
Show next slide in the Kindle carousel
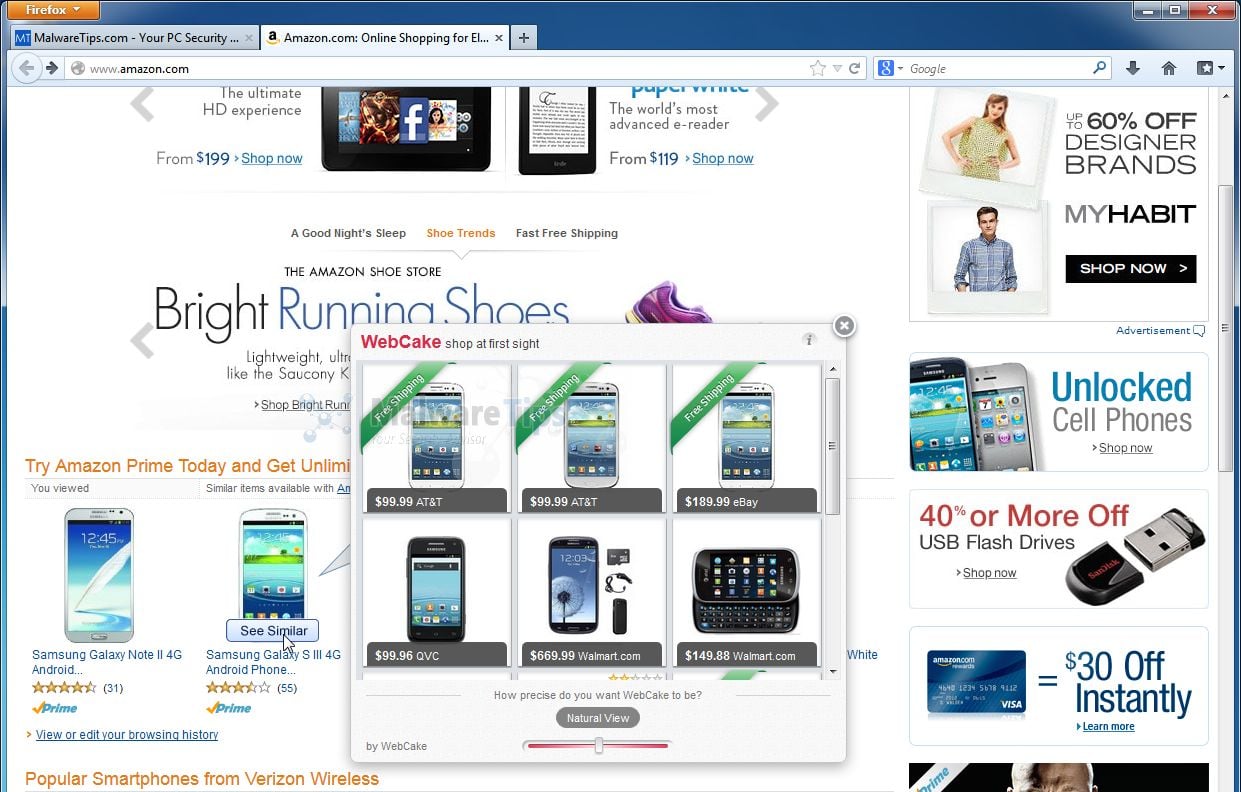coord(766,103)
